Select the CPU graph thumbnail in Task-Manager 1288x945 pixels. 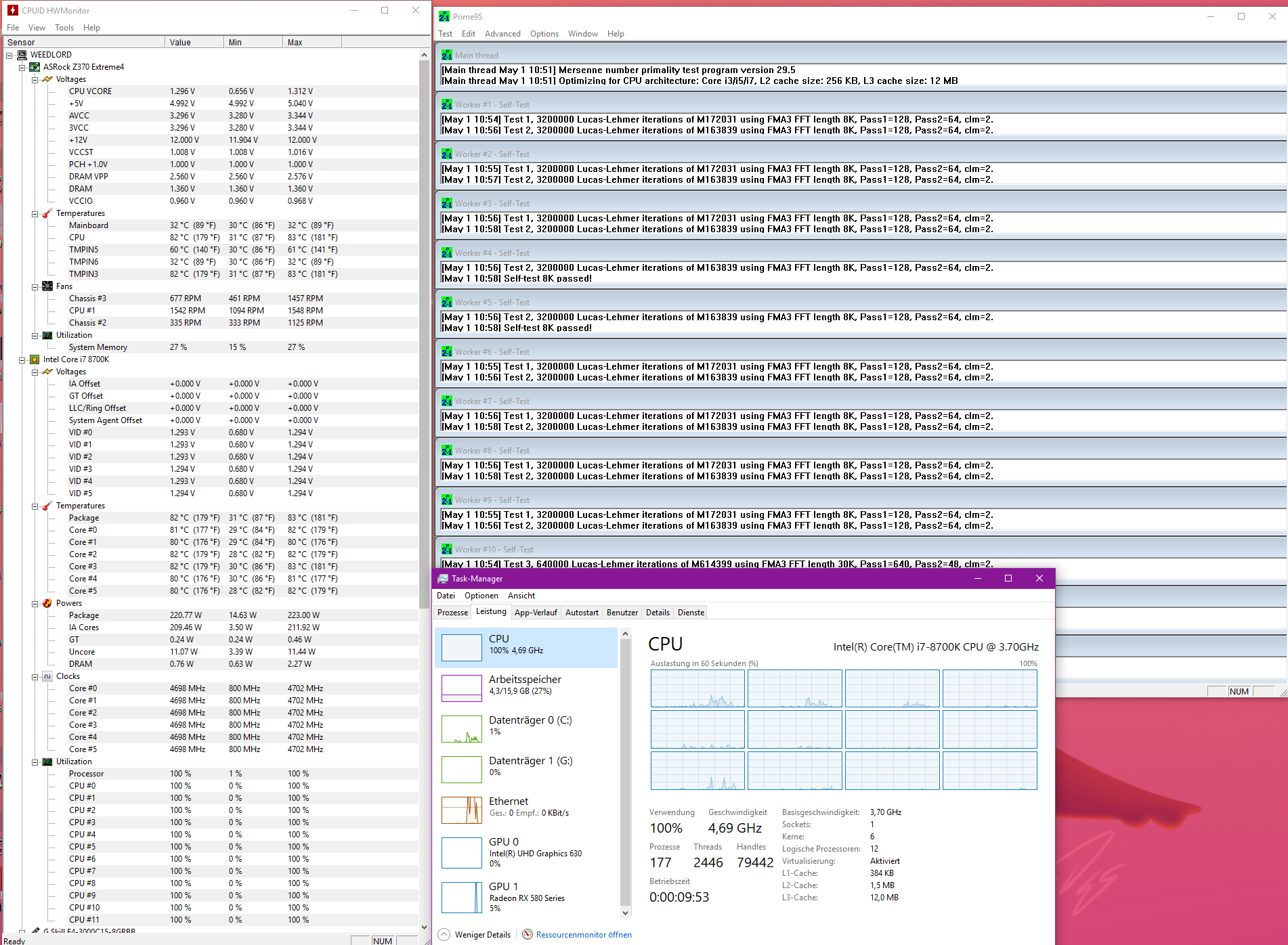tap(462, 648)
